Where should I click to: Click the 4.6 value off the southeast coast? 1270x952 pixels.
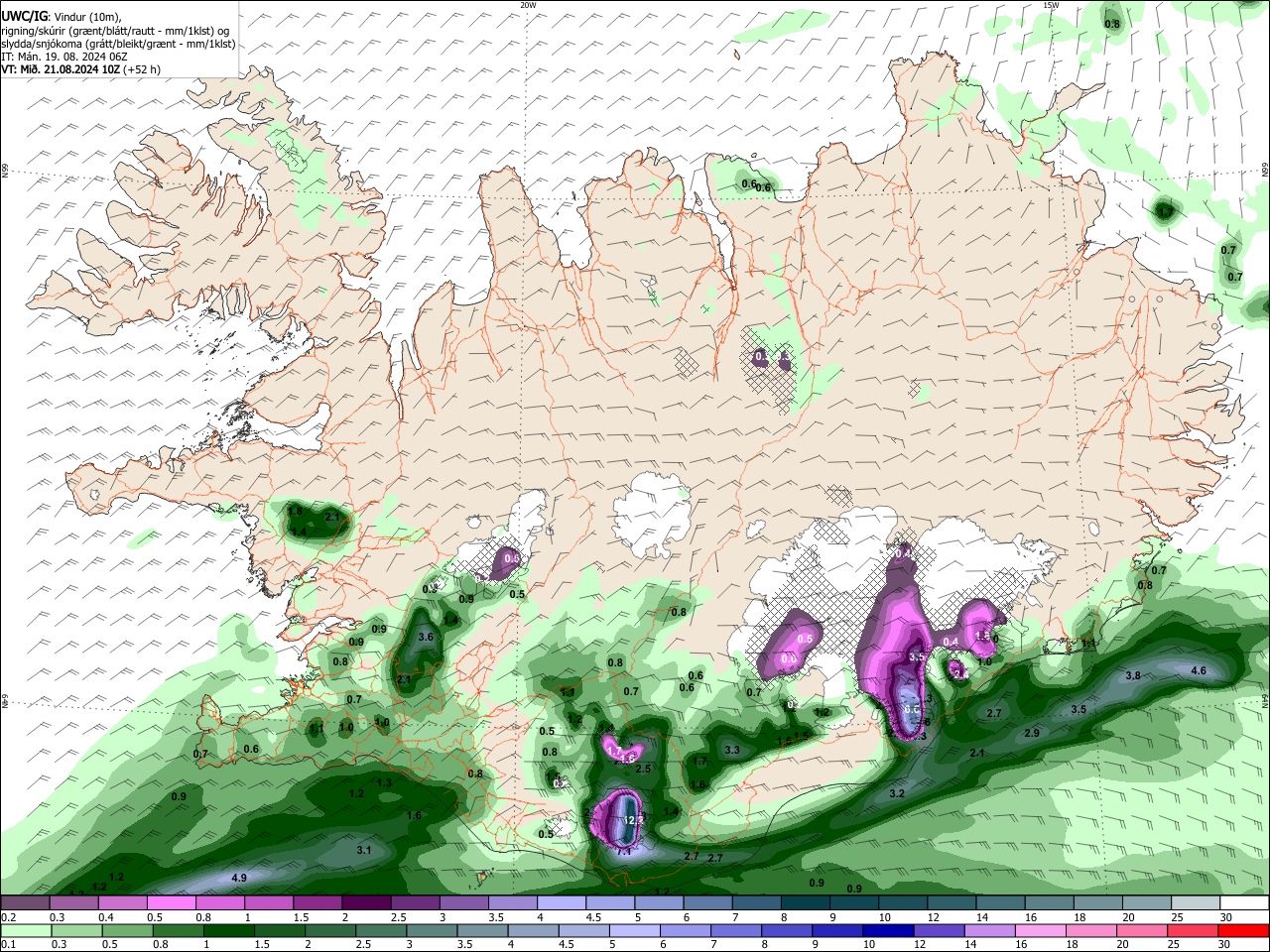pos(1198,671)
